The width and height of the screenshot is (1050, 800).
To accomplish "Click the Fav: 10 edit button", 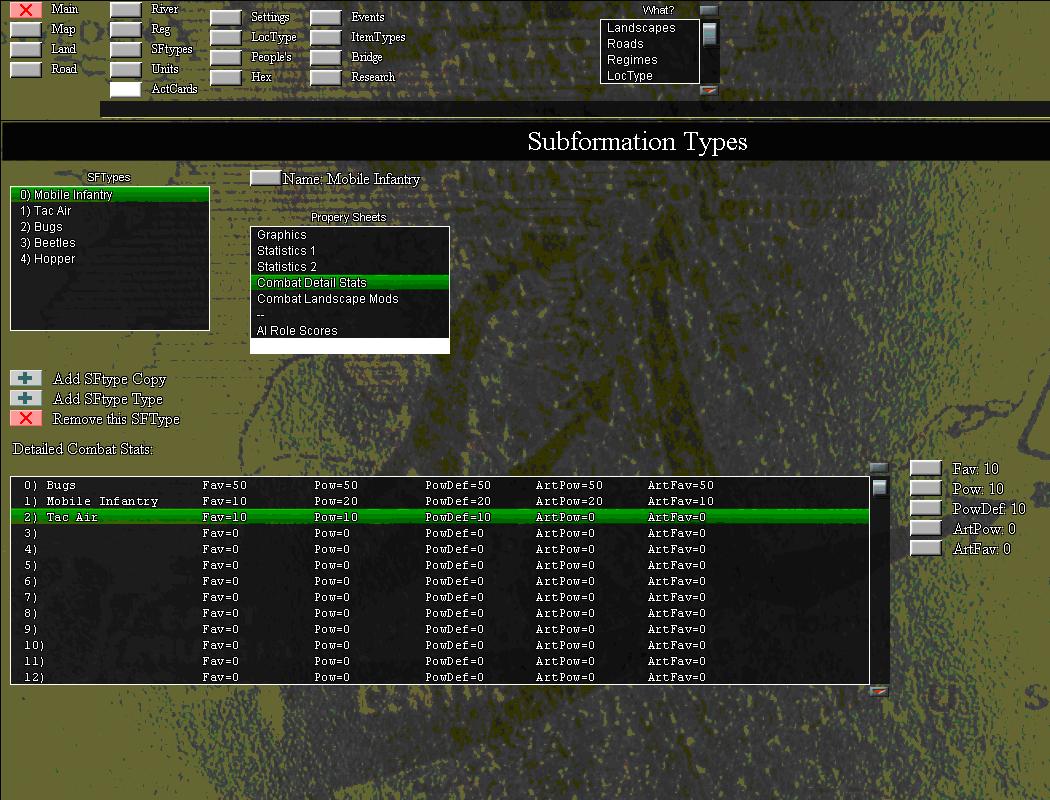I will 926,468.
